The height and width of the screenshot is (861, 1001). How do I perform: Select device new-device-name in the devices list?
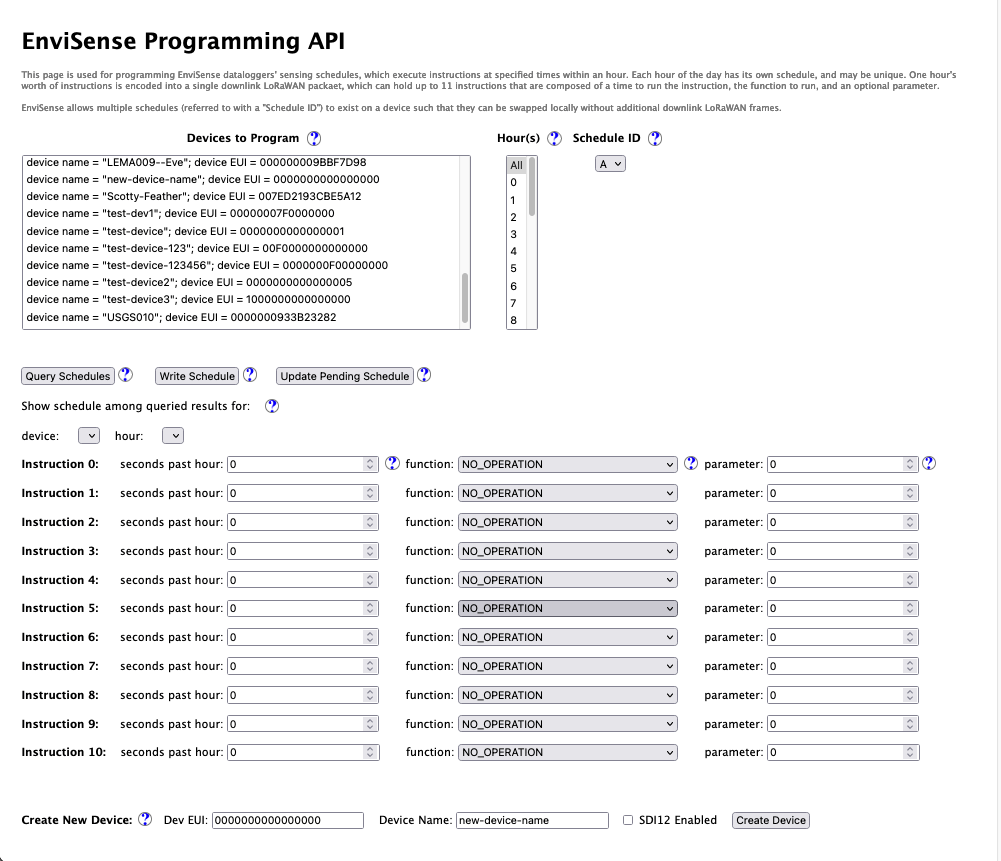241,179
